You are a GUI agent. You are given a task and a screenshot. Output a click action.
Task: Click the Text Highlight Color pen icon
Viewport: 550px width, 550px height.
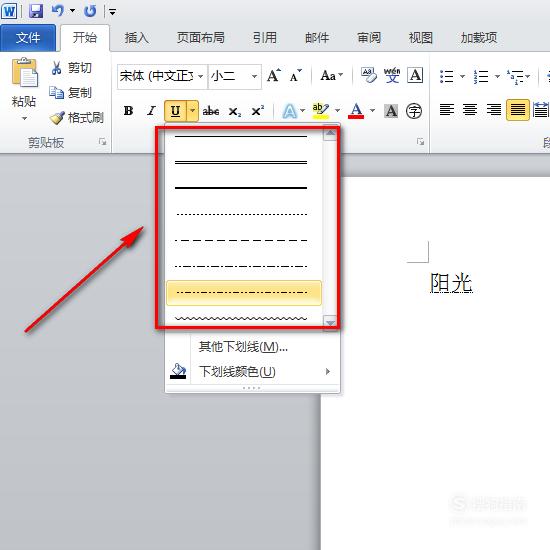pyautogui.click(x=321, y=110)
